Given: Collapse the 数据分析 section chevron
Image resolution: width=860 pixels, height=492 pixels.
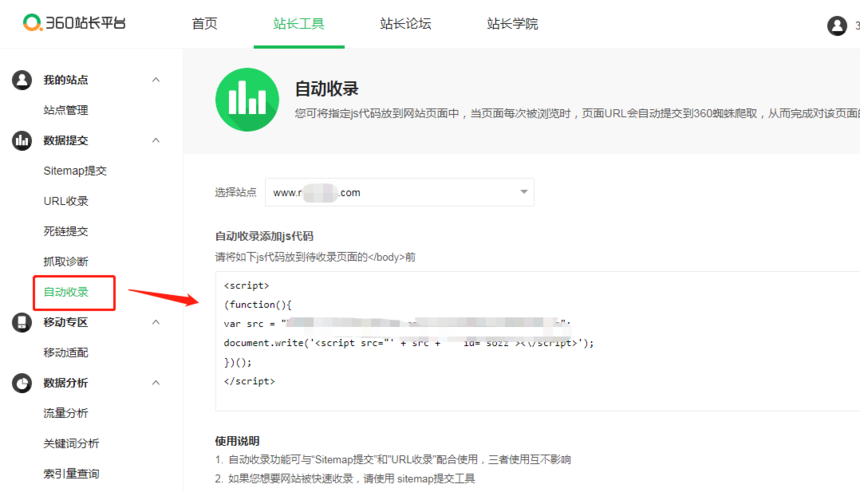Looking at the screenshot, I should click(156, 383).
